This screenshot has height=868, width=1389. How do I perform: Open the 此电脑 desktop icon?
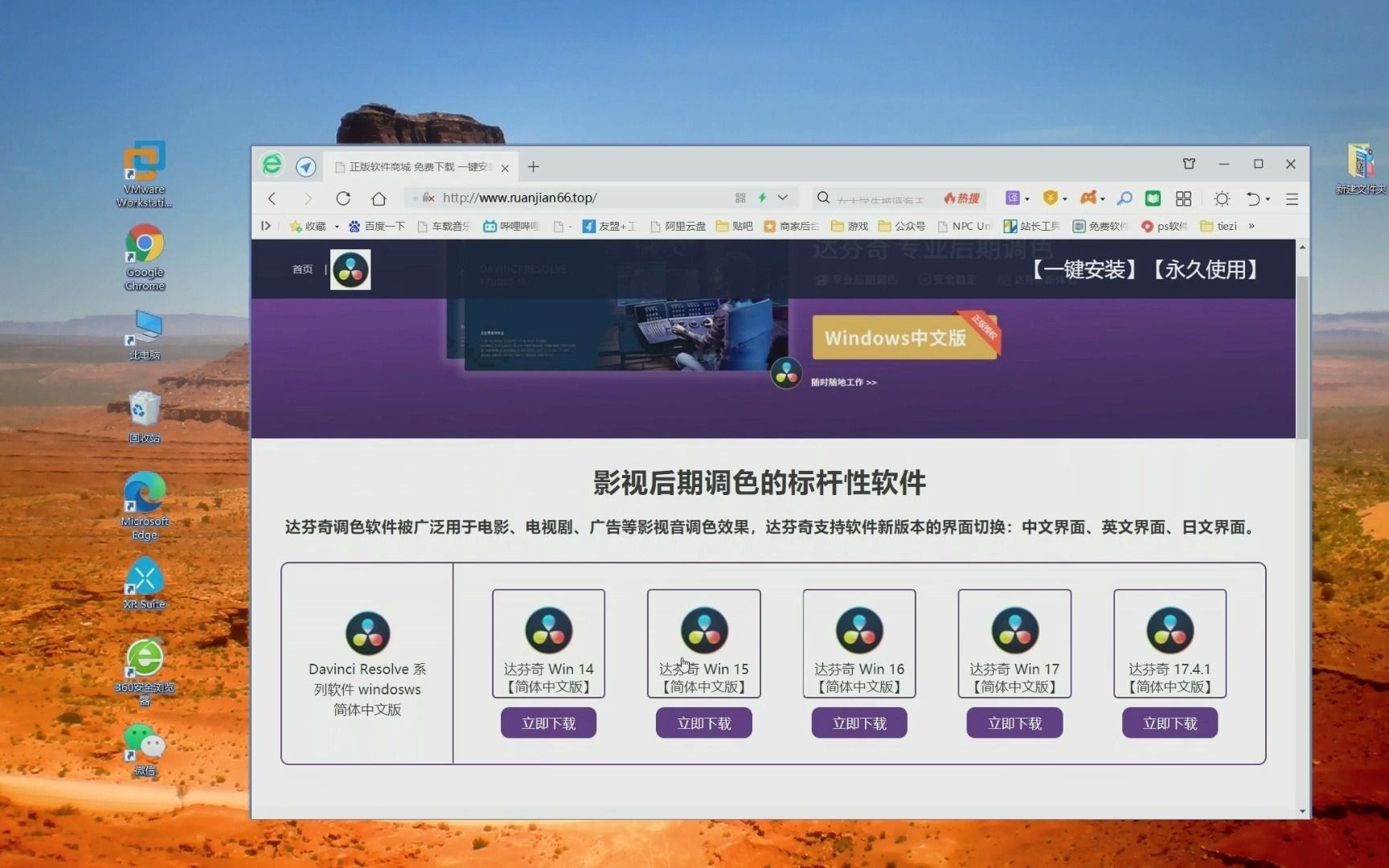[145, 334]
